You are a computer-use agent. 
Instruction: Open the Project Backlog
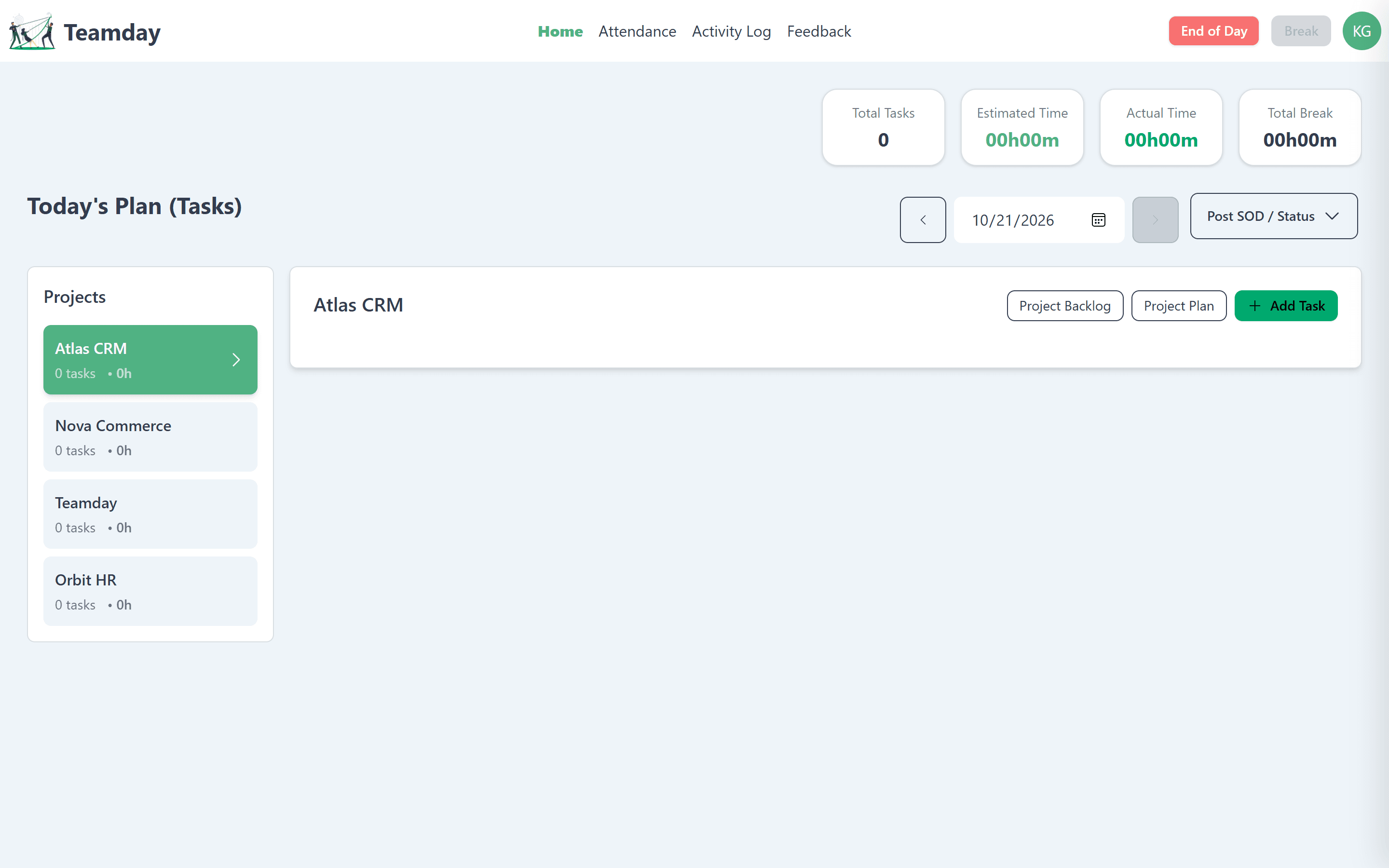(x=1065, y=306)
